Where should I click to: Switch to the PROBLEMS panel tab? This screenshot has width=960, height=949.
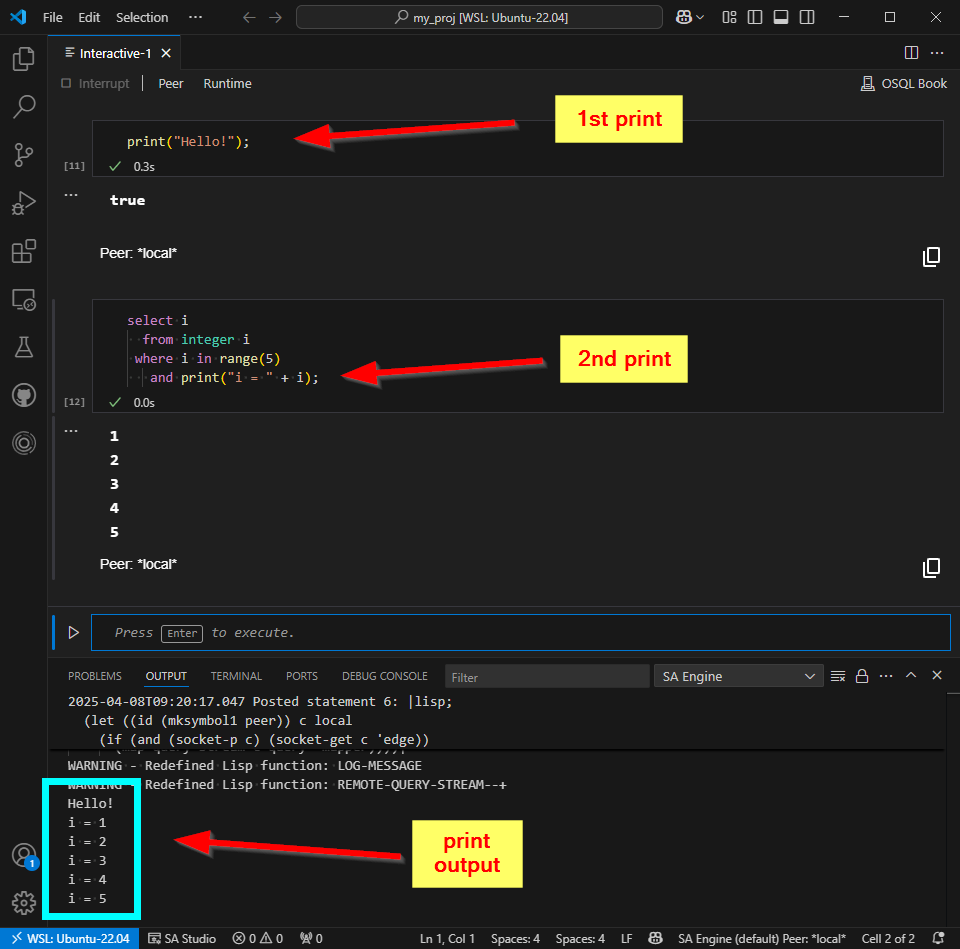95,676
